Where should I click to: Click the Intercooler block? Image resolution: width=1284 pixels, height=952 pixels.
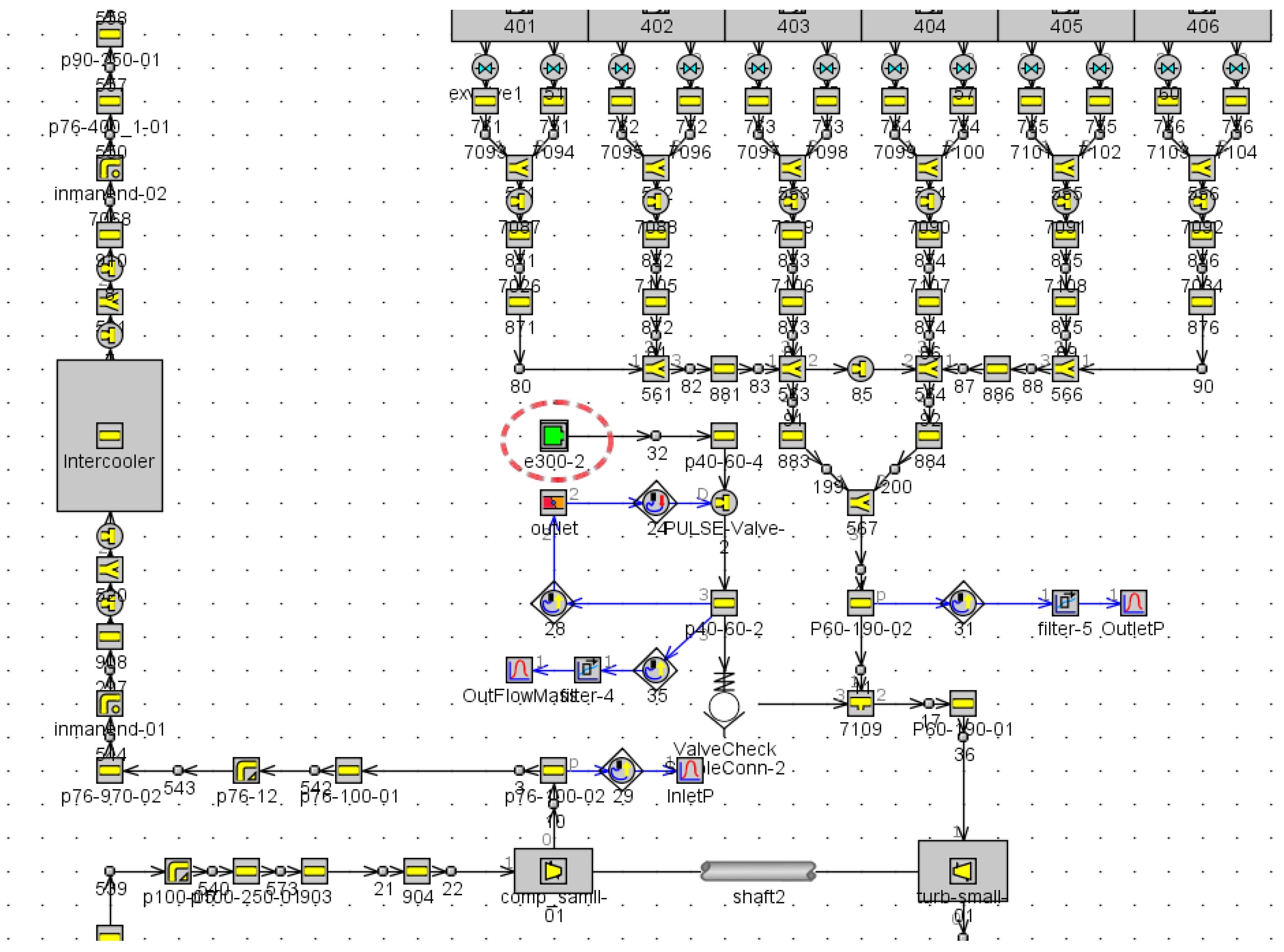[x=109, y=436]
